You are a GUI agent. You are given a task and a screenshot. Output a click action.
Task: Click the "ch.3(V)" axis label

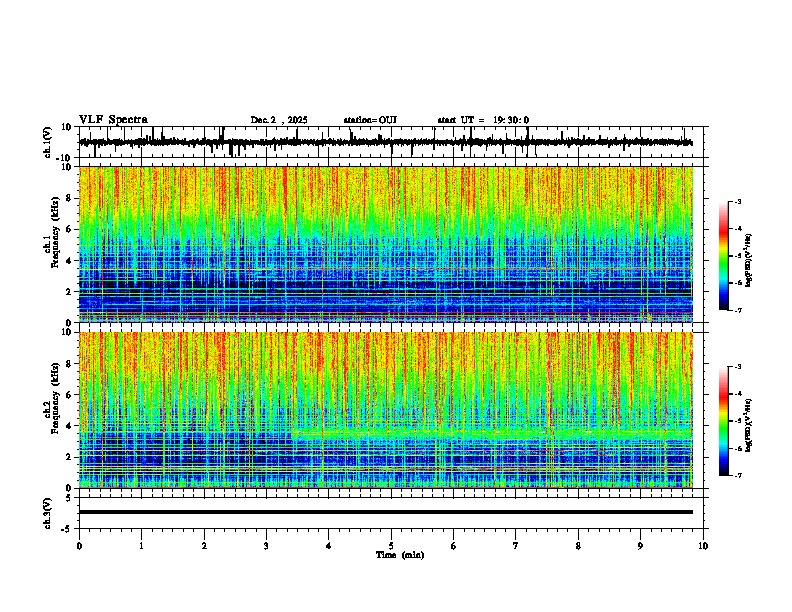coord(48,513)
